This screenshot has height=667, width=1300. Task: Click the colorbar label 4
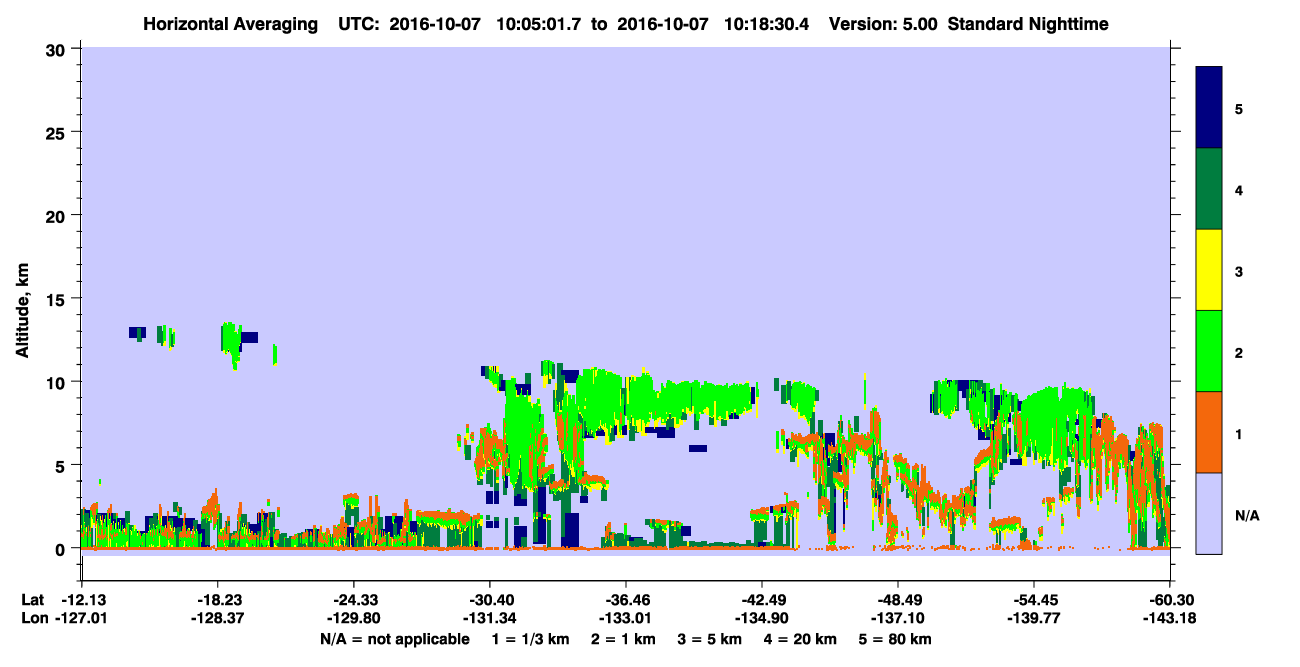click(1239, 190)
